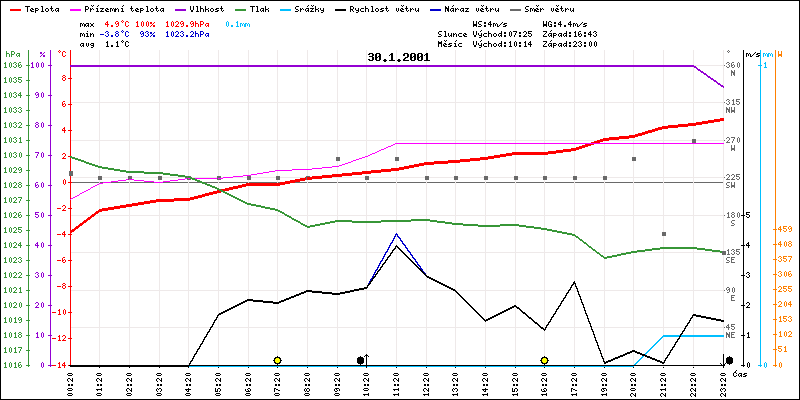
Task: Click the black moonset marker at 23:20
Action: (x=729, y=360)
